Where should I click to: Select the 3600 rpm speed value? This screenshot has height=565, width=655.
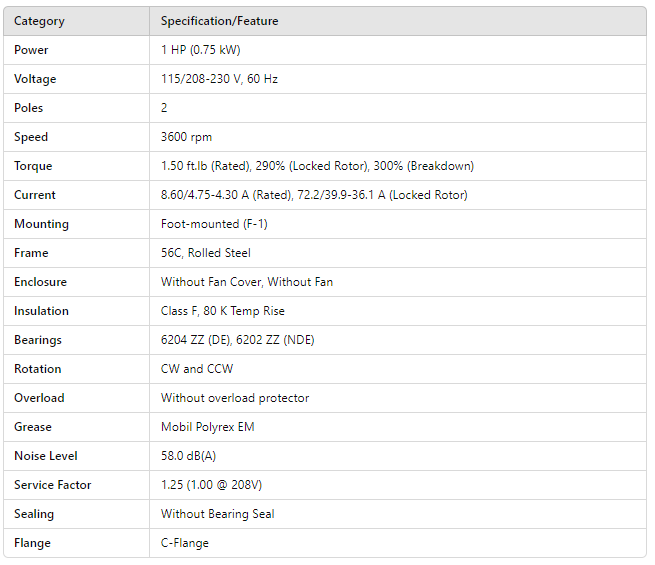tap(187, 137)
